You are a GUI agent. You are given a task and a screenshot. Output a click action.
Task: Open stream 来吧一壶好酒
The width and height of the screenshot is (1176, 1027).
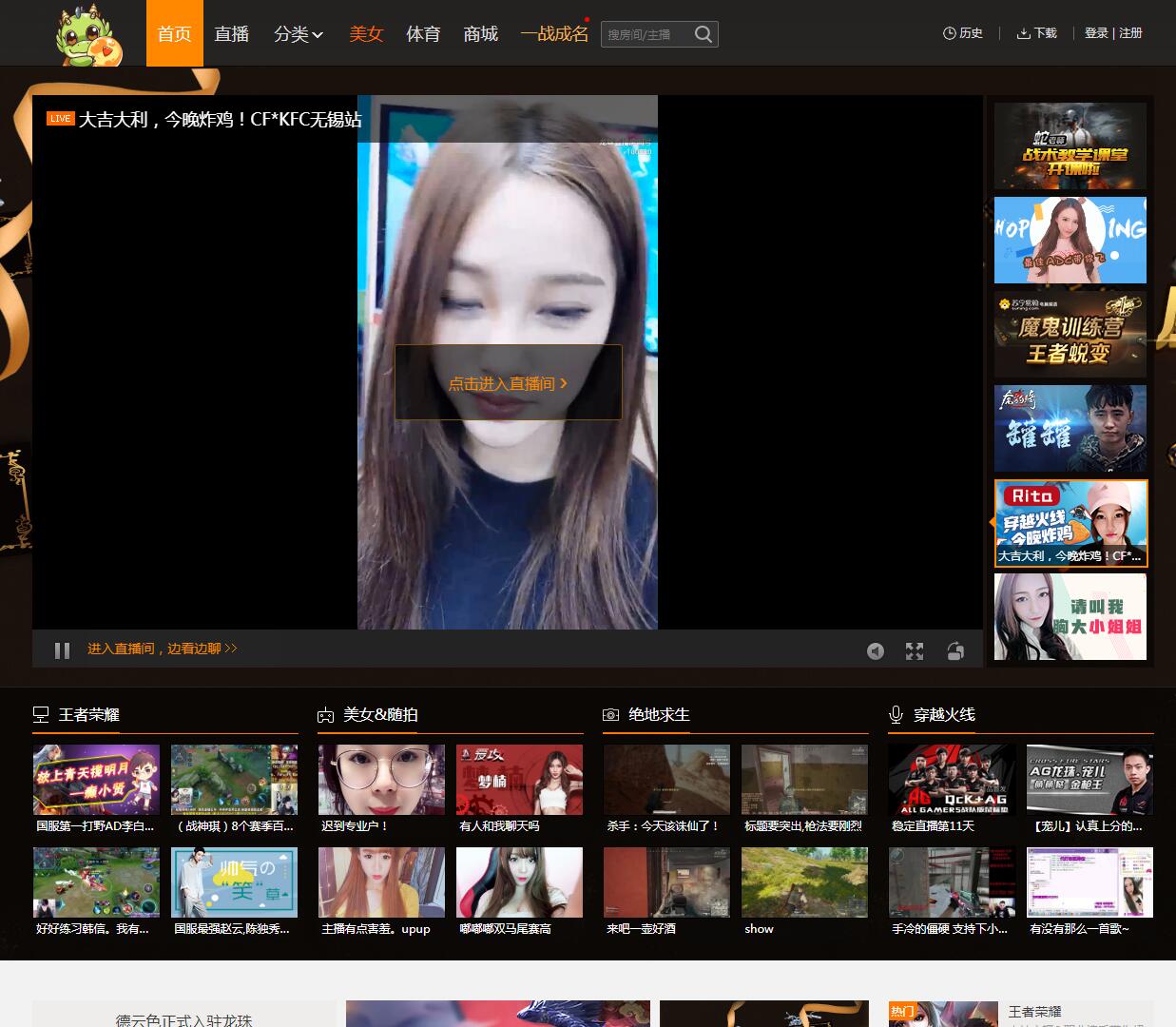coord(666,893)
